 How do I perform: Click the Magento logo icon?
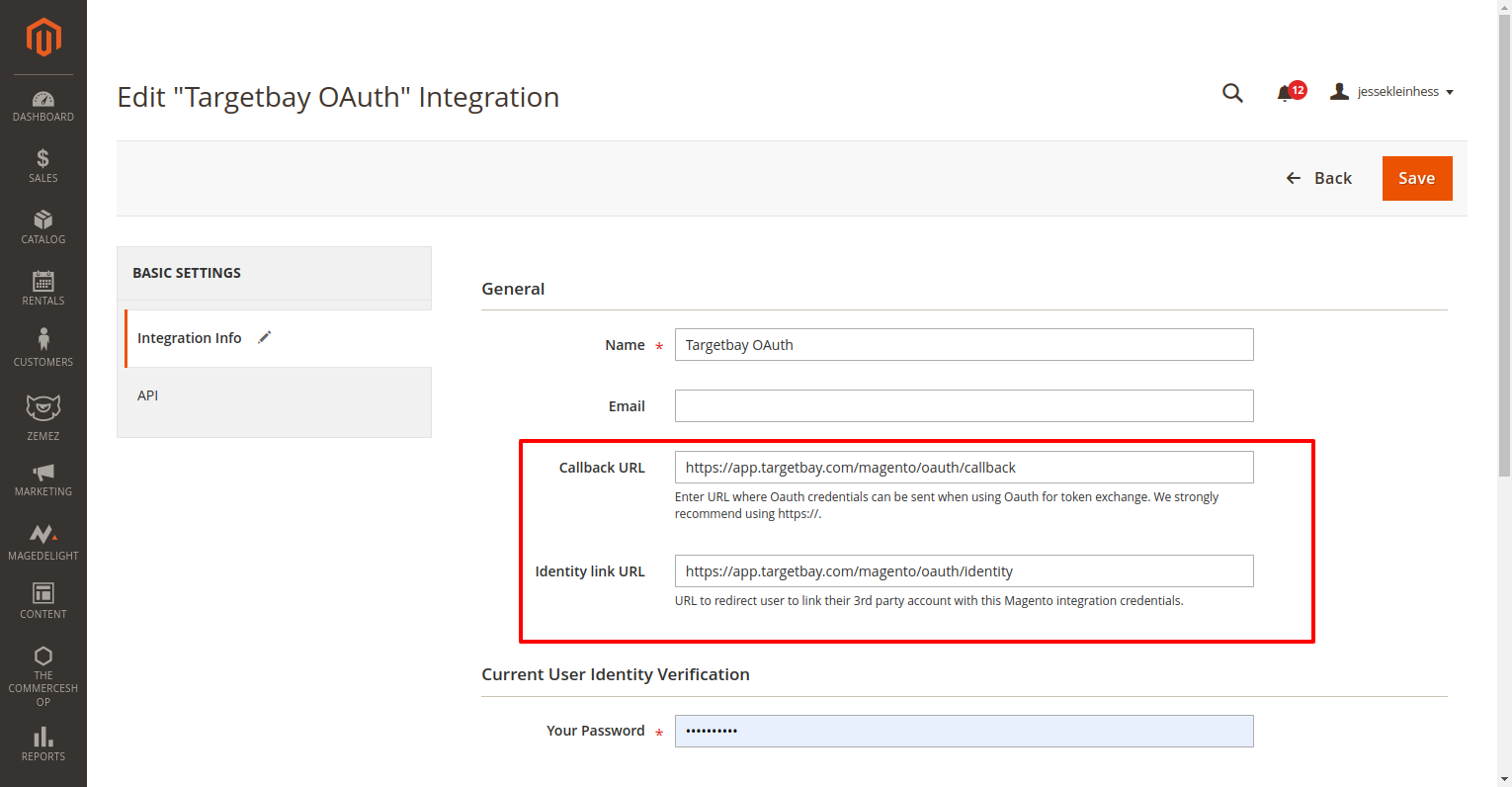[x=43, y=38]
